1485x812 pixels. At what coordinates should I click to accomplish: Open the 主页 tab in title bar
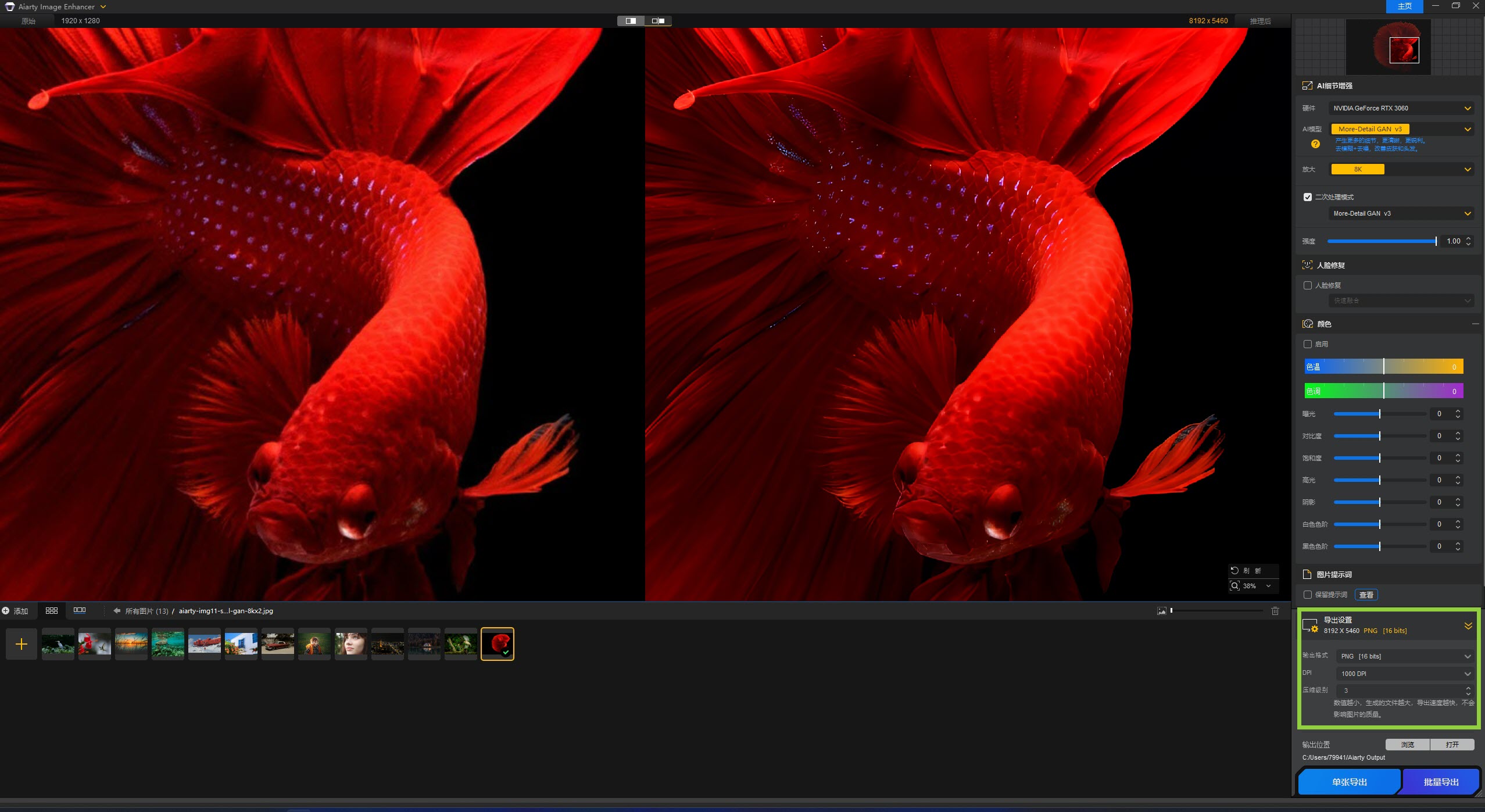[1404, 6]
